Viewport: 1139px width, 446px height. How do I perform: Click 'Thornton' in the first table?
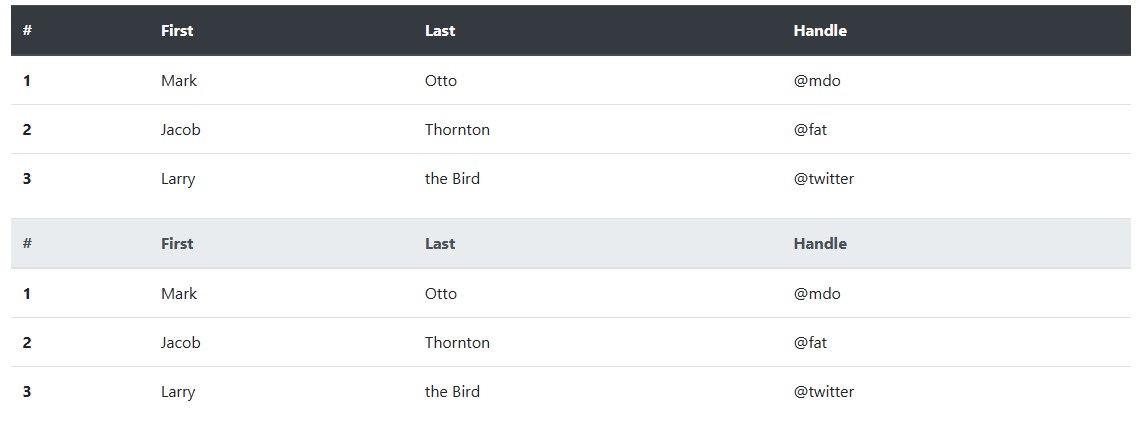pyautogui.click(x=458, y=129)
